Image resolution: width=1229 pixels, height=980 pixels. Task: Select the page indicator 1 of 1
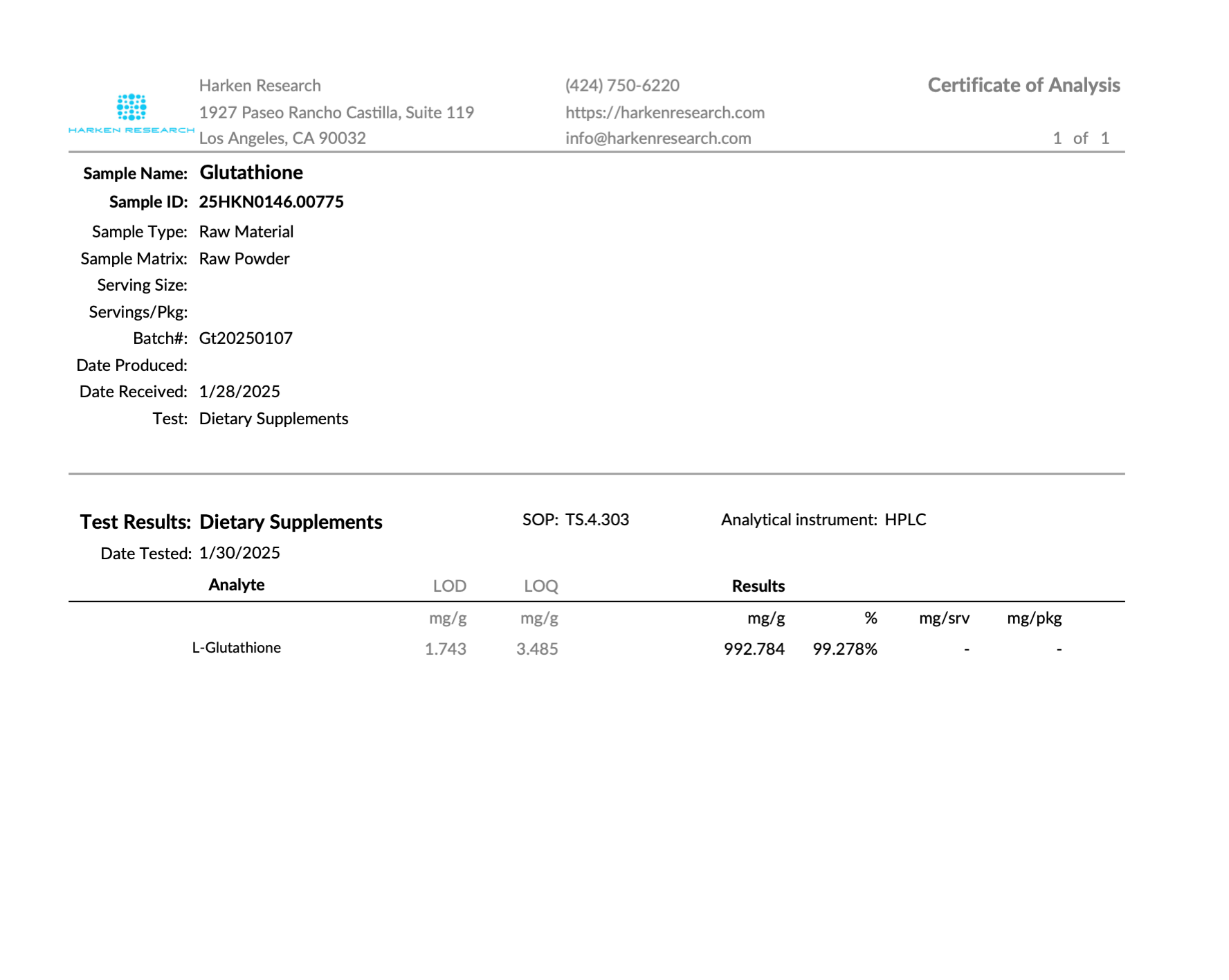pos(1081,138)
